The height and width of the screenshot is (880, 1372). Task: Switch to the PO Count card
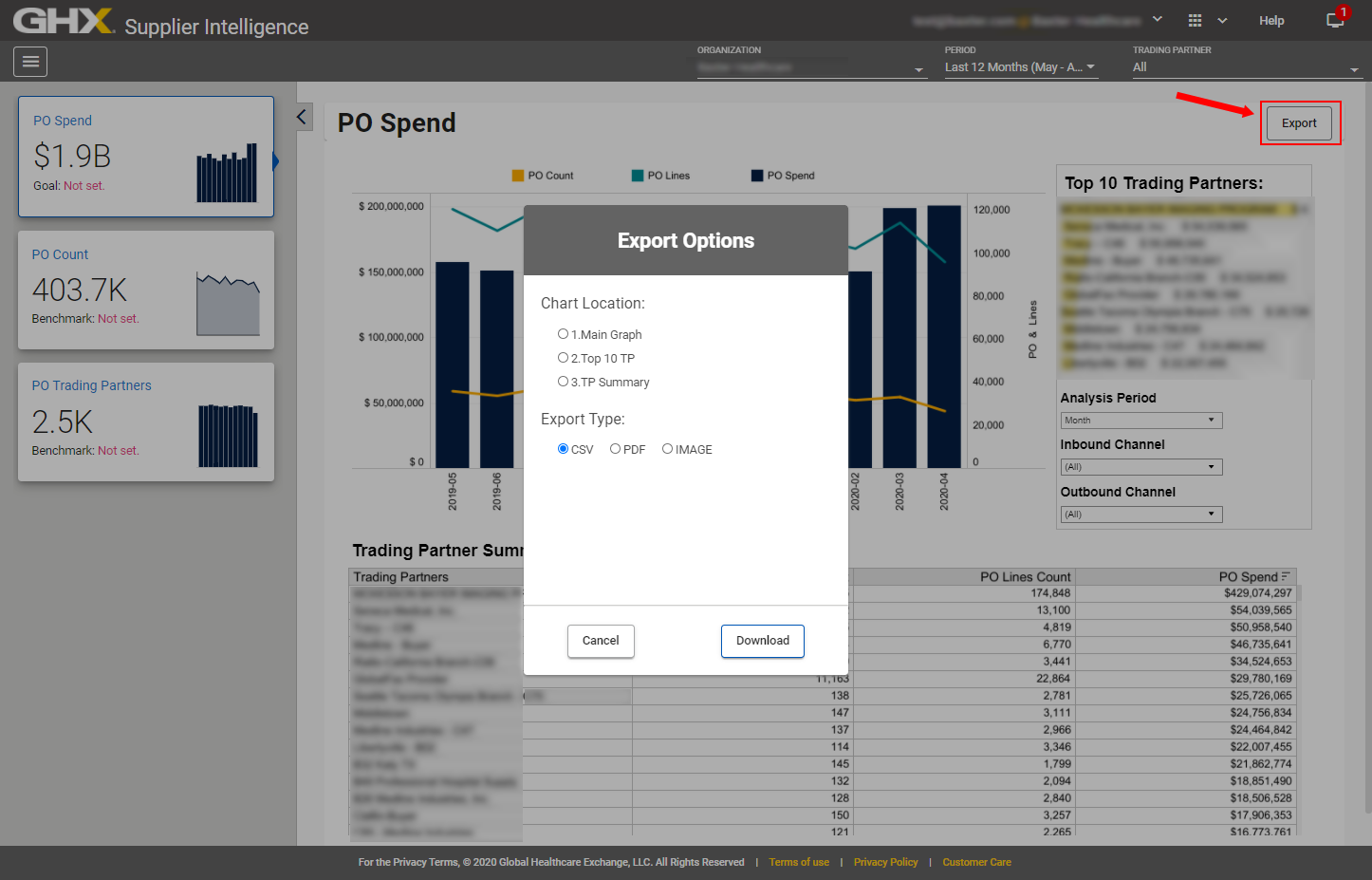point(145,290)
